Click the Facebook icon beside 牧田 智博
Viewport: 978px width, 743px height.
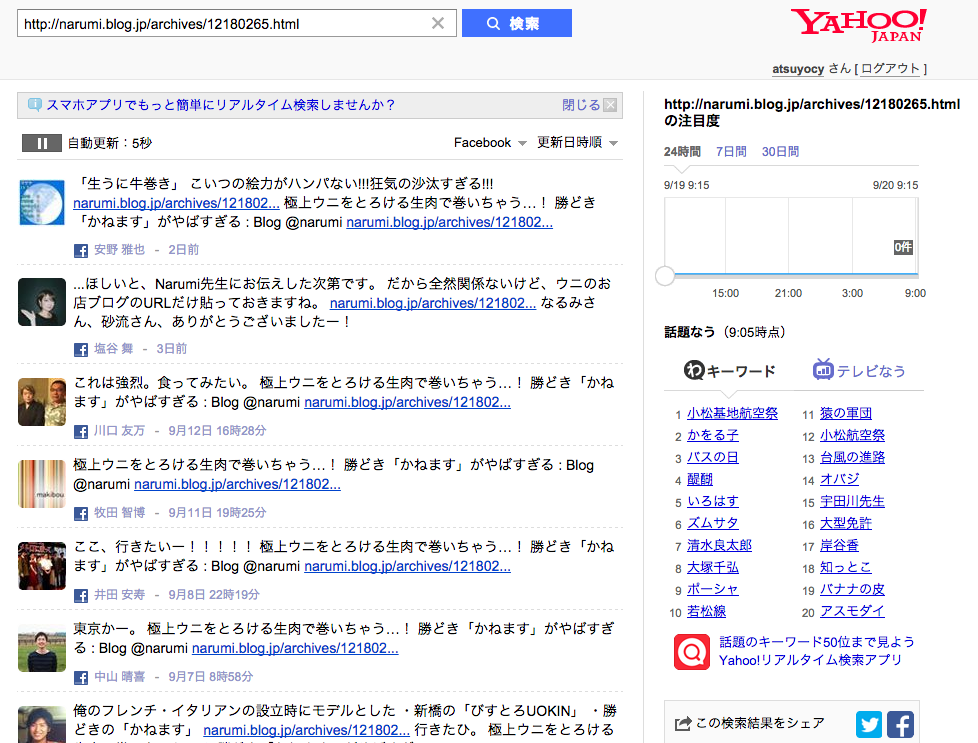pos(80,514)
